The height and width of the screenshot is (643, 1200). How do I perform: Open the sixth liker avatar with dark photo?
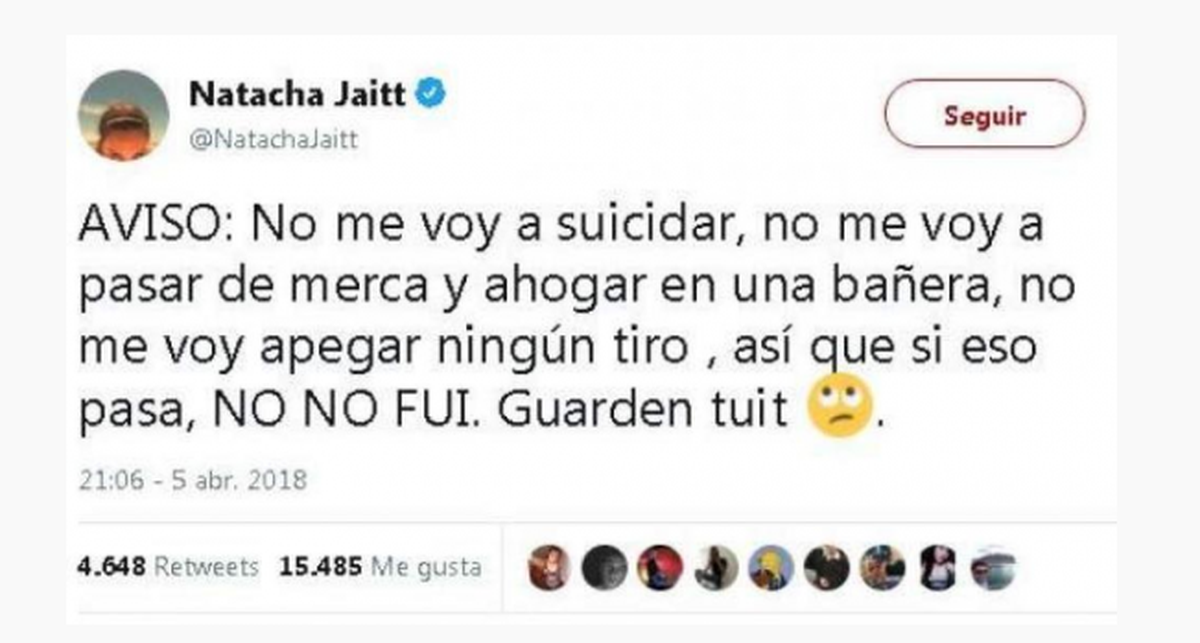pyautogui.click(x=827, y=567)
